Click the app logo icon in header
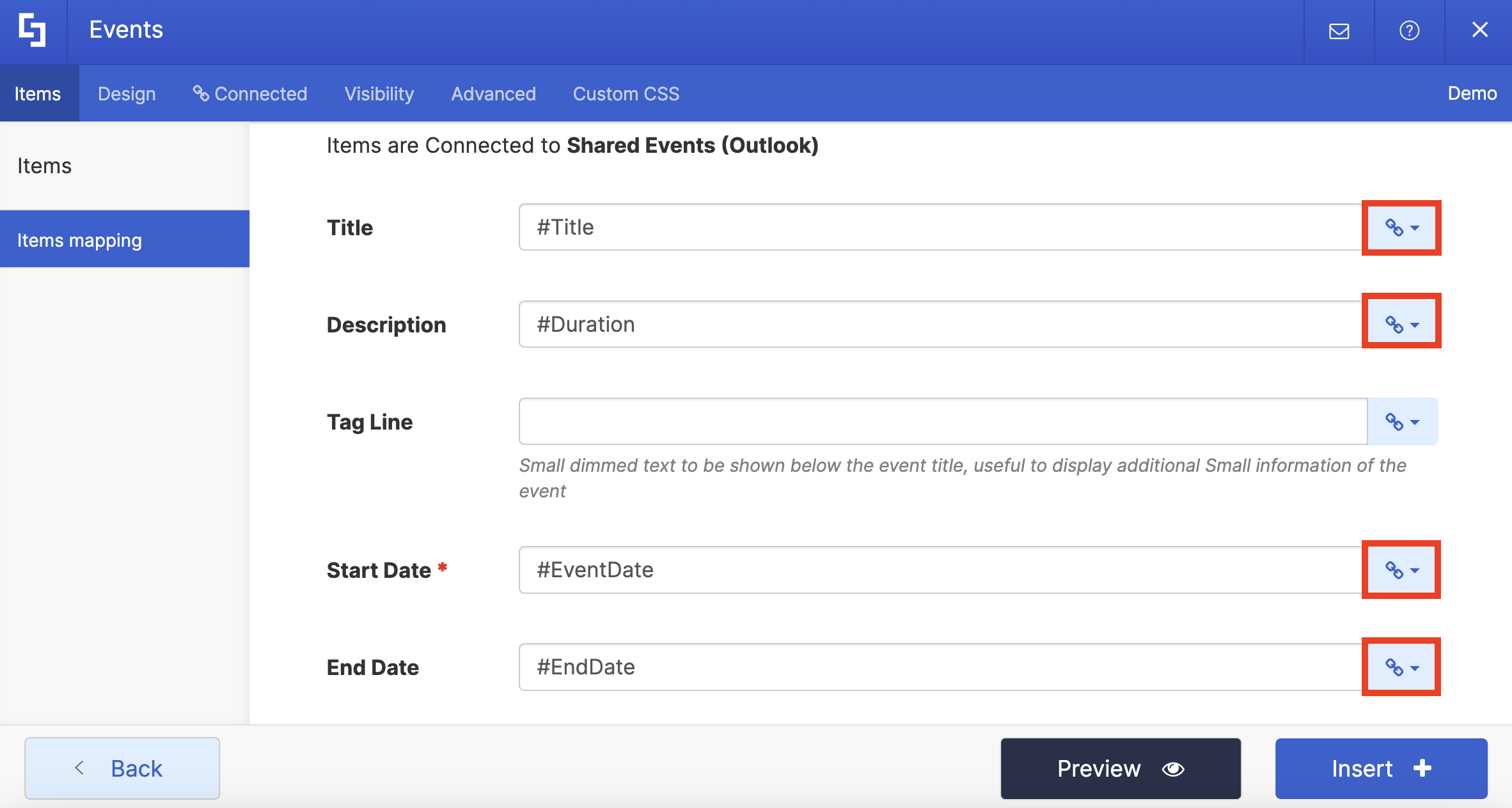Viewport: 1512px width, 808px height. coord(32,30)
